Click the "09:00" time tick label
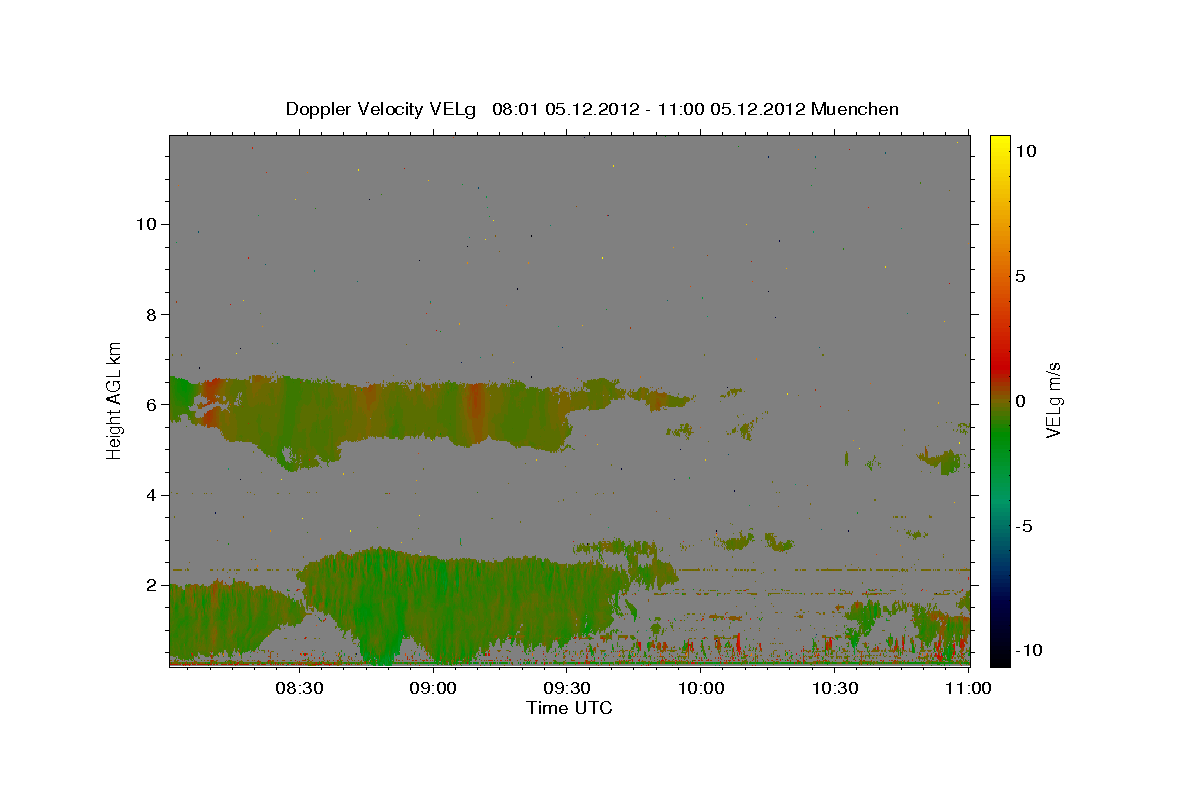 [433, 688]
